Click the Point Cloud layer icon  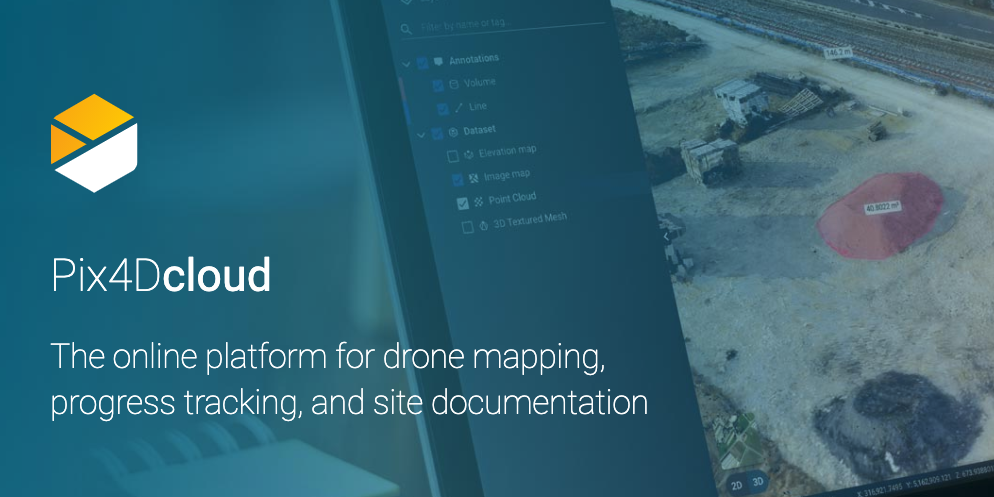pyautogui.click(x=477, y=201)
